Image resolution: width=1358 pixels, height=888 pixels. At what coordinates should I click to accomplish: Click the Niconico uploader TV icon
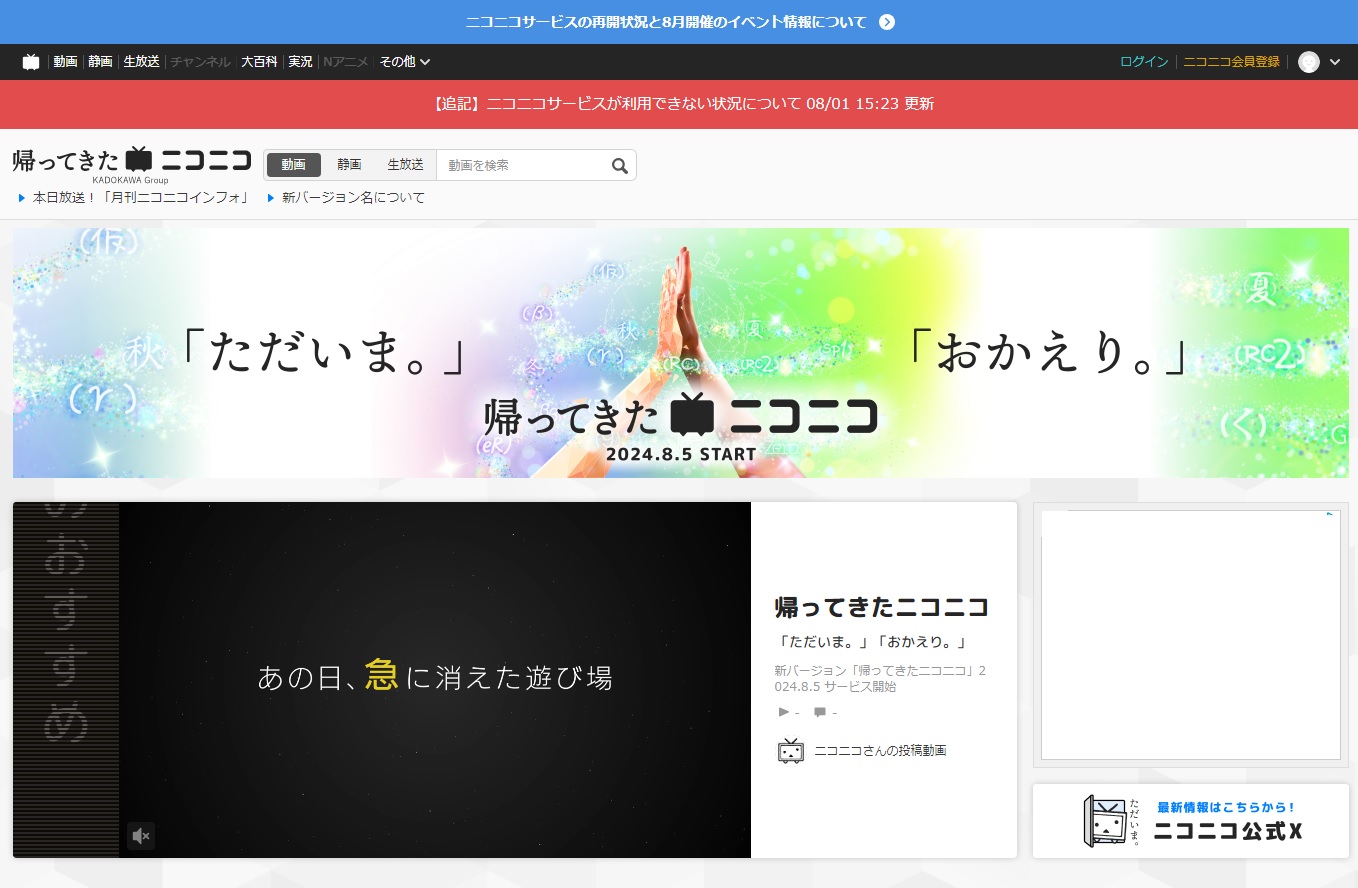pyautogui.click(x=791, y=751)
